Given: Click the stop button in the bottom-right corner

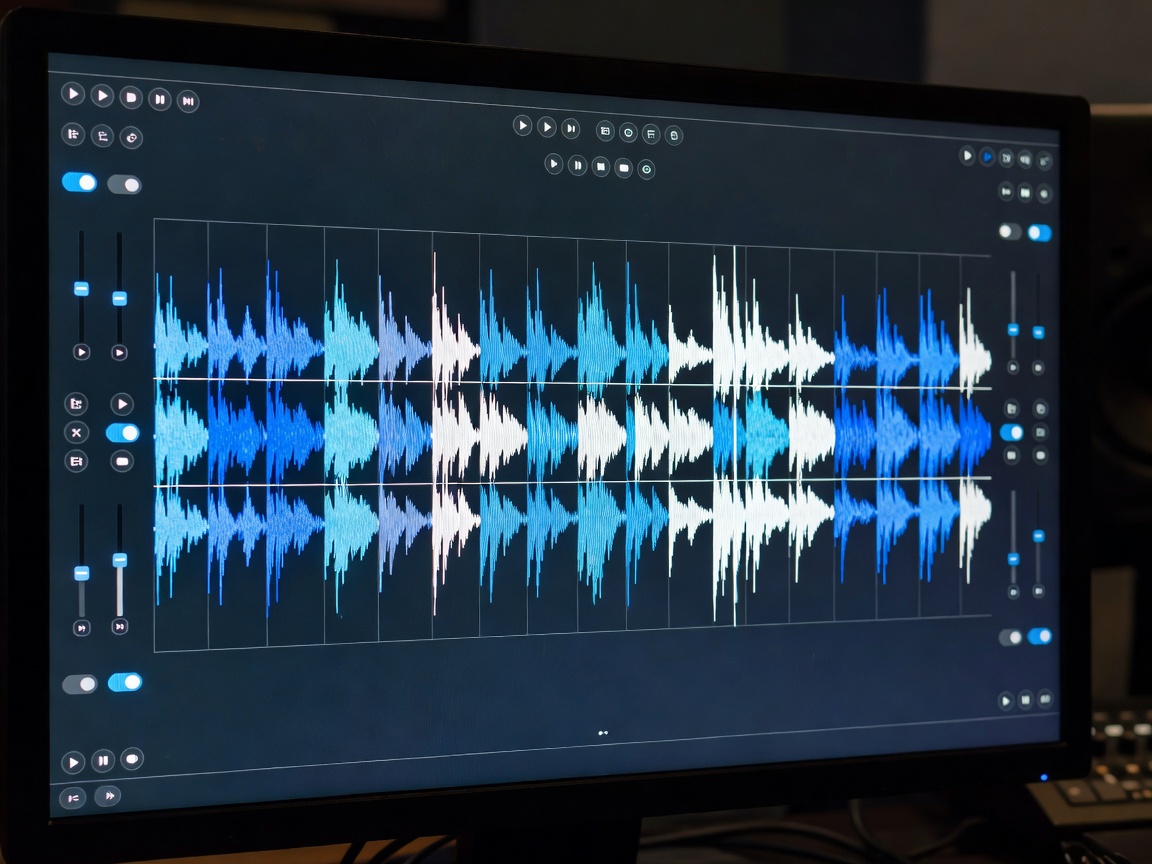Looking at the screenshot, I should 1026,699.
